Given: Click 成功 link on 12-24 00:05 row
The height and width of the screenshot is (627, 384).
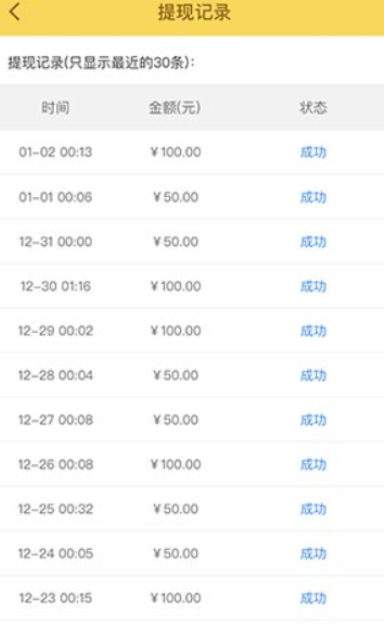Looking at the screenshot, I should pos(313,553).
